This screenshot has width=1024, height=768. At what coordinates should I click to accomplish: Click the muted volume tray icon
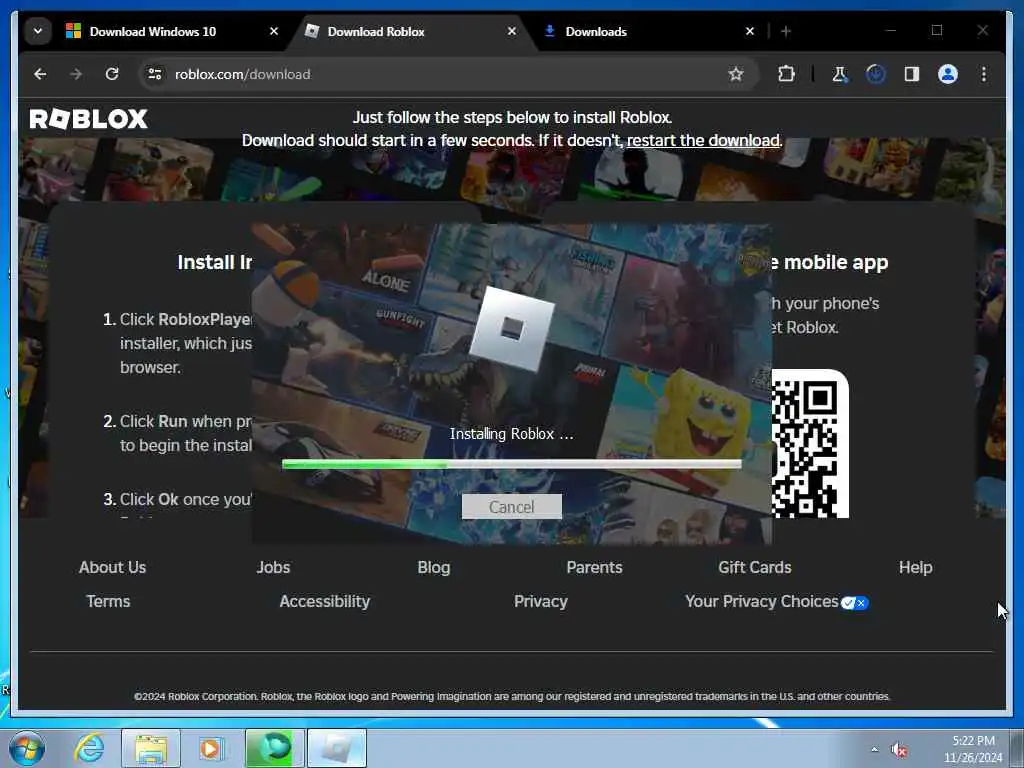tap(900, 750)
